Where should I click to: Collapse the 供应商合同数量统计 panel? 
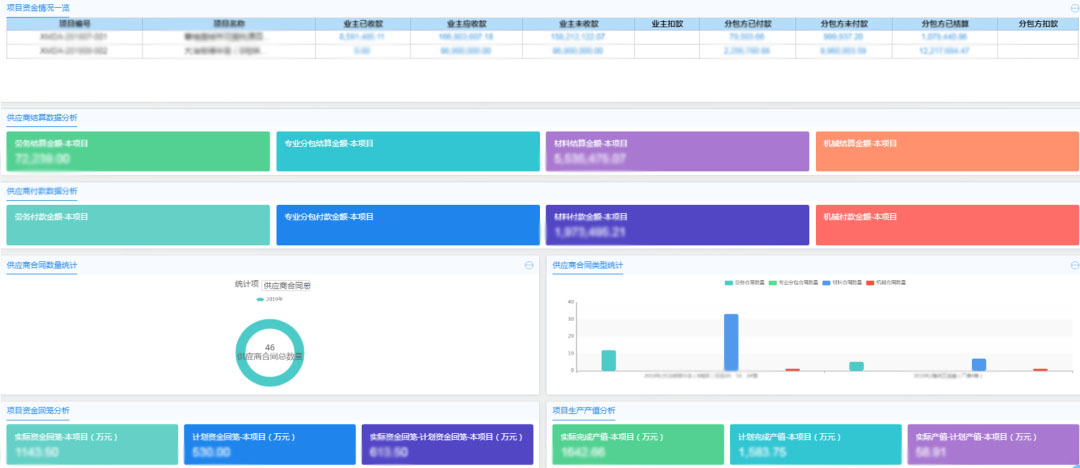pos(529,265)
